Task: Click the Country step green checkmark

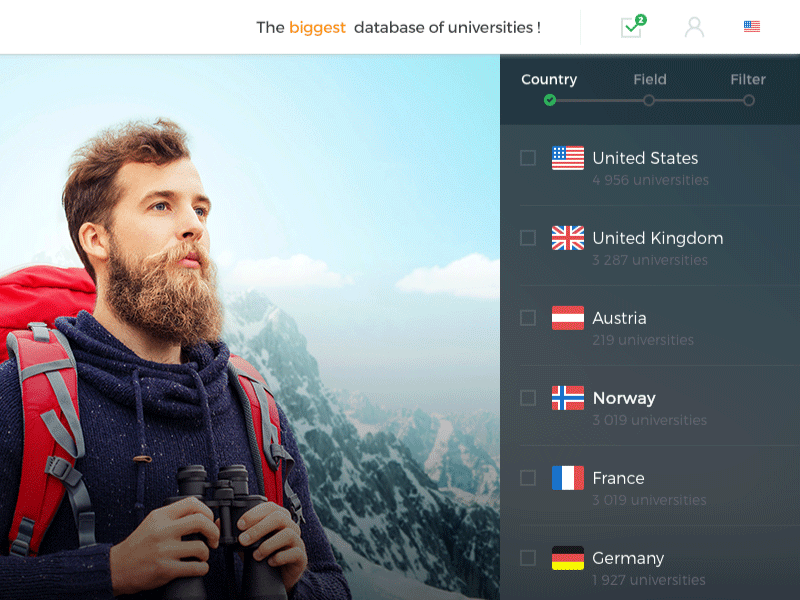Action: click(x=549, y=100)
